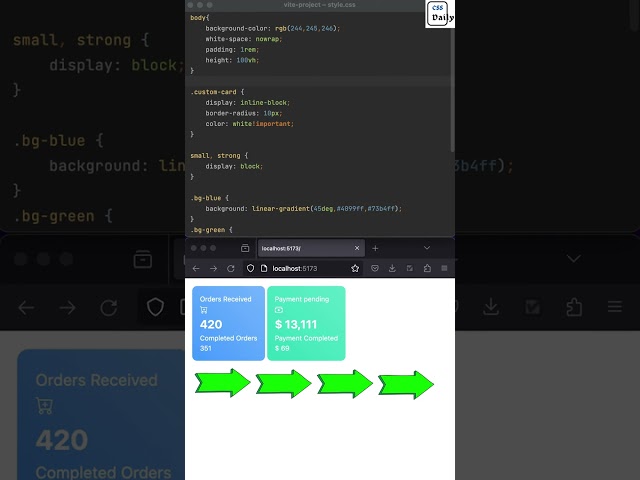Click the 'height: 100vh;' line
This screenshot has height=480, width=640.
(x=232, y=60)
